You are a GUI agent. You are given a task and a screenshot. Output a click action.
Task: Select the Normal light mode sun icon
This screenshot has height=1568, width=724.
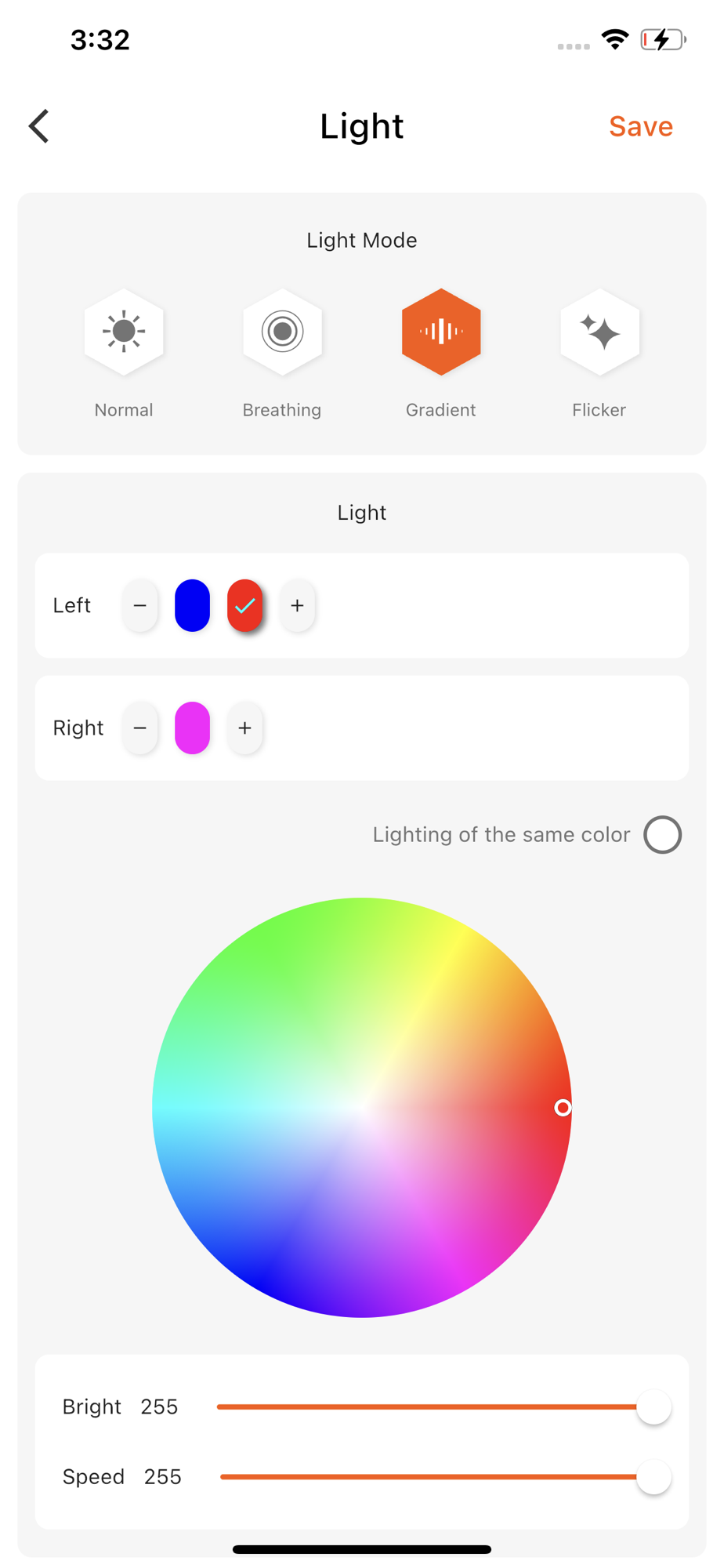[124, 332]
